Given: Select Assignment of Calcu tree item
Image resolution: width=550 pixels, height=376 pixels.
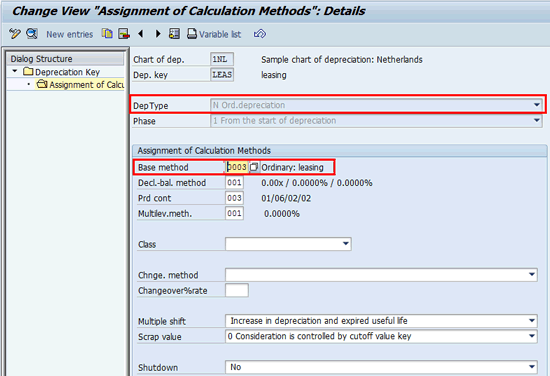Looking at the screenshot, I should point(80,85).
